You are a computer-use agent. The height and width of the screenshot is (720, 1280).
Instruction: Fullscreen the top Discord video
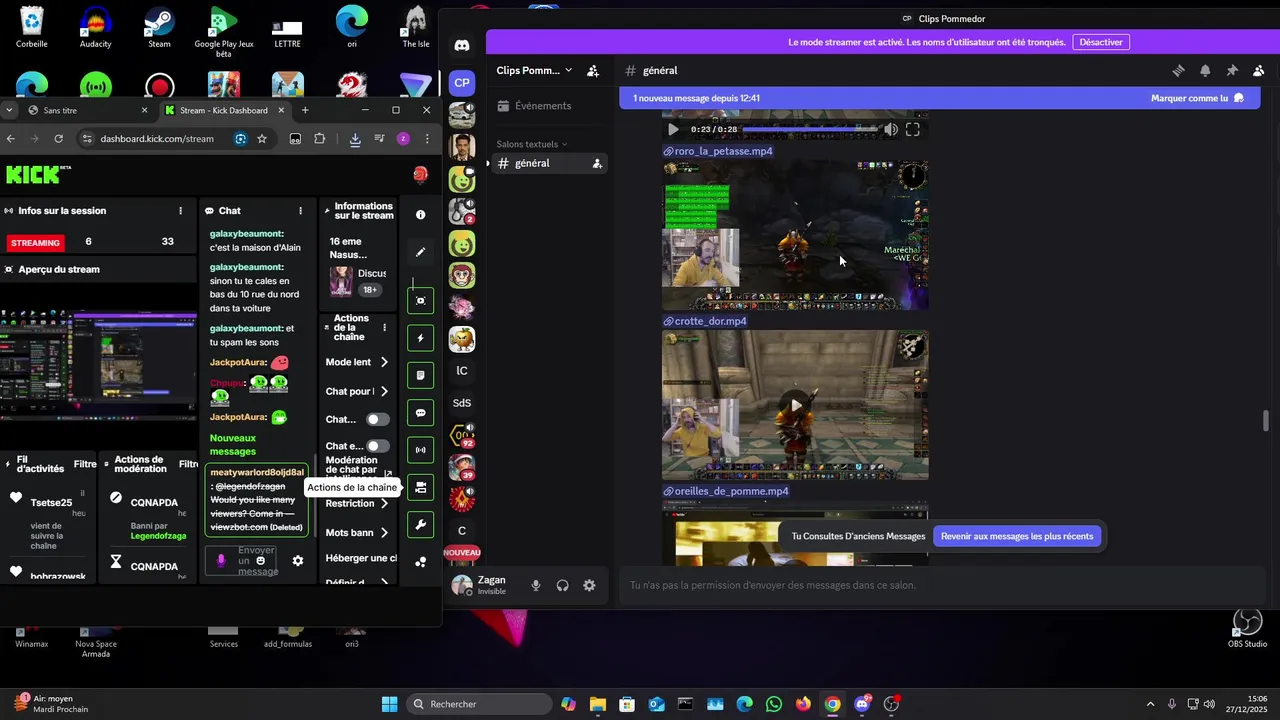point(913,129)
